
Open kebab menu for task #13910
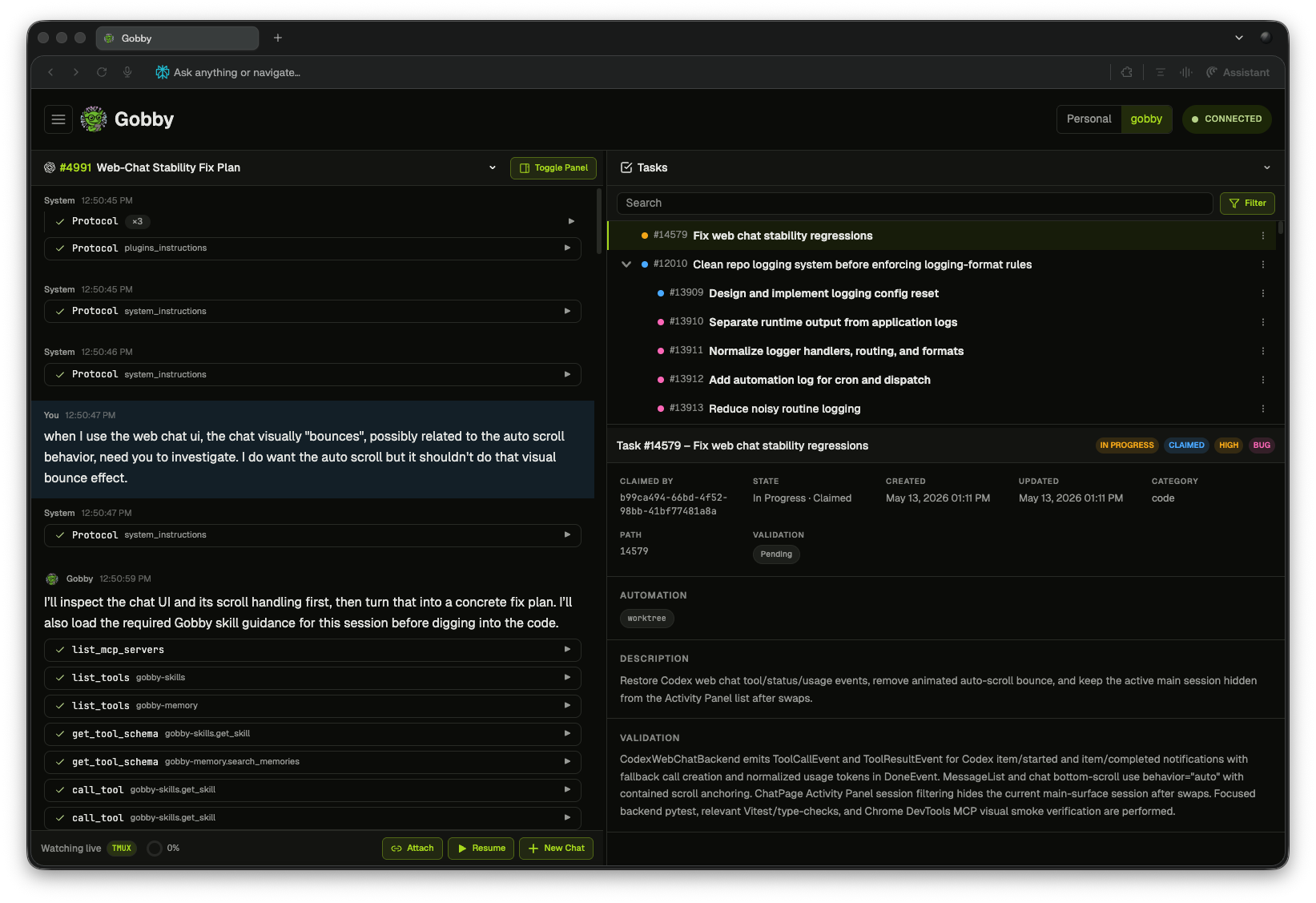[1263, 322]
